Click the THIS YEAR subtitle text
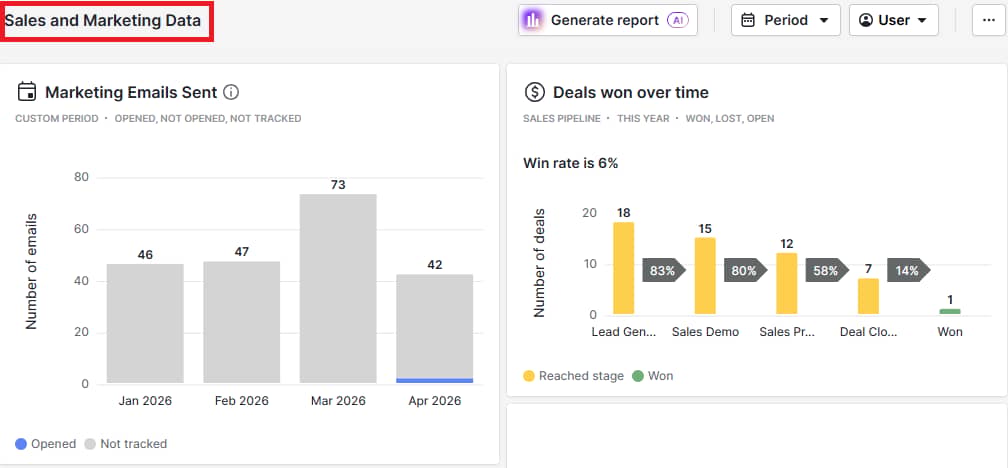Screen dimensions: 1008x468 pos(644,119)
